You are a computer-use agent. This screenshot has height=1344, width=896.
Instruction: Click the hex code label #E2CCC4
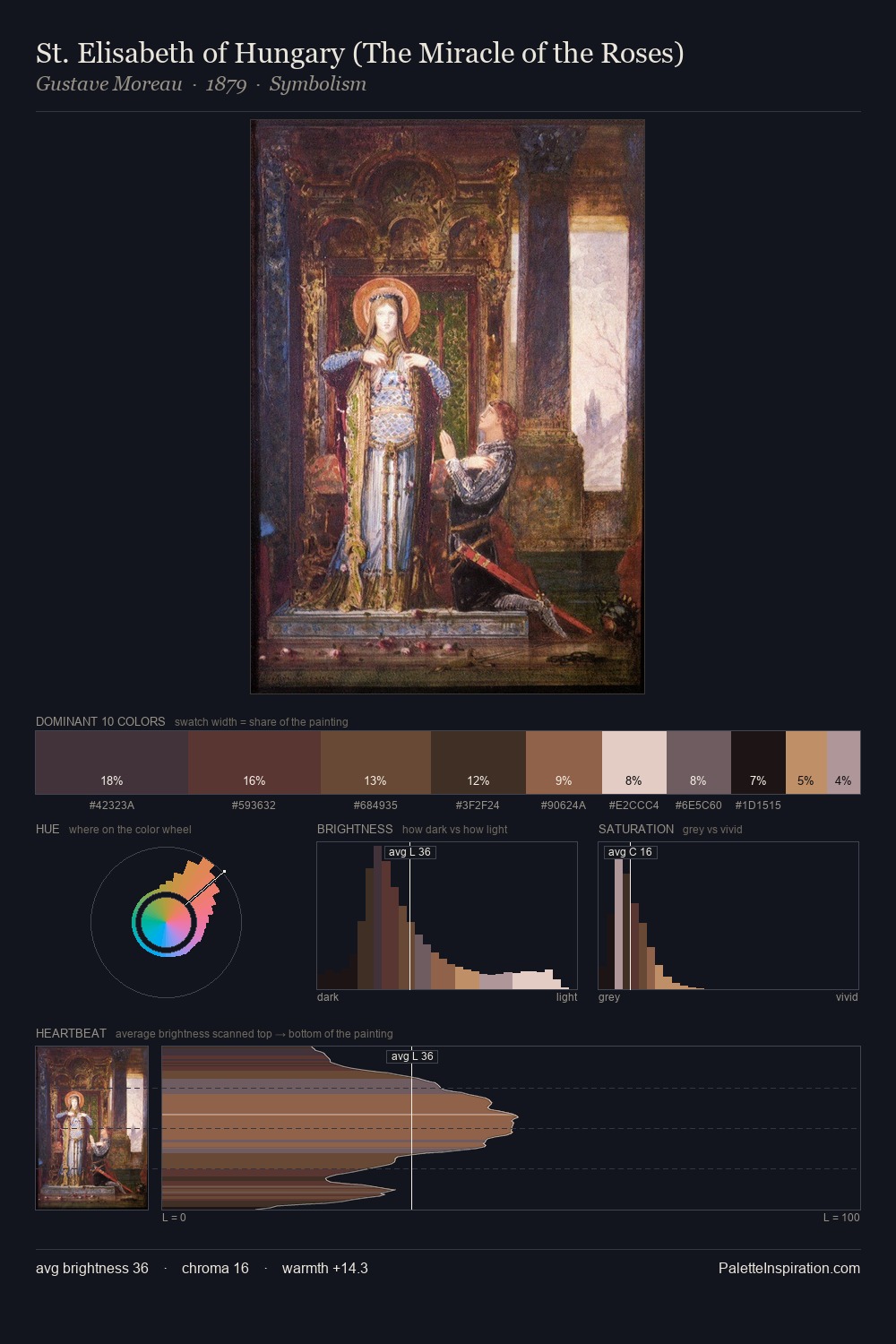634,806
